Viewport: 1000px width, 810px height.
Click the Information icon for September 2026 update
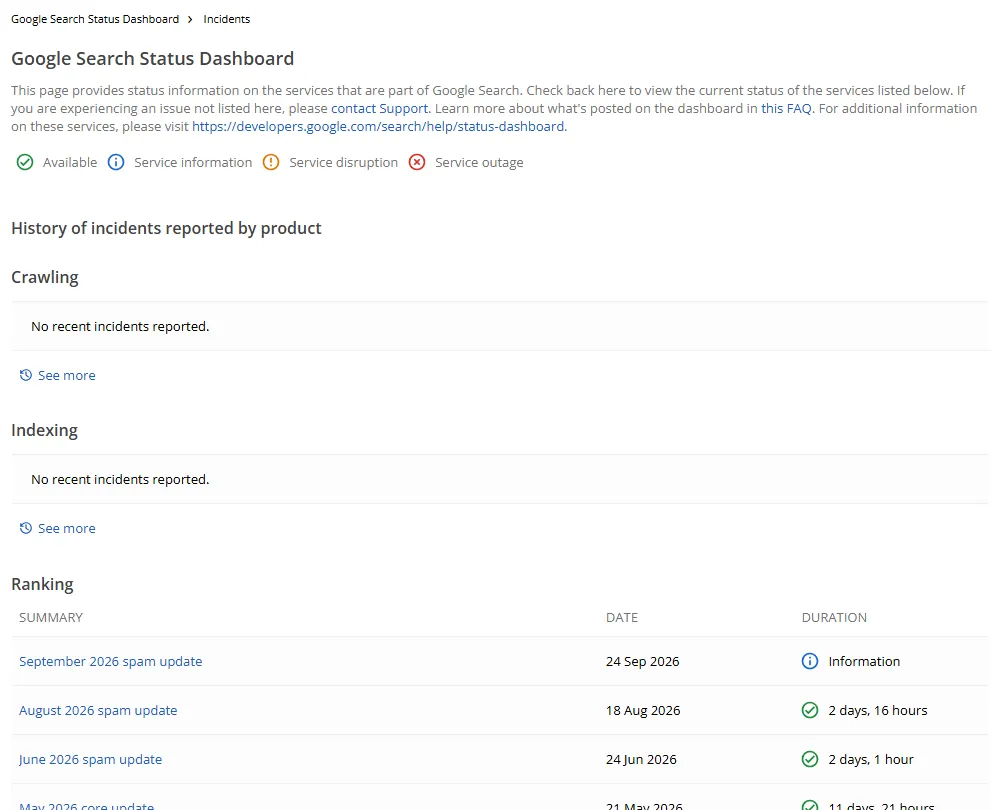coord(810,661)
